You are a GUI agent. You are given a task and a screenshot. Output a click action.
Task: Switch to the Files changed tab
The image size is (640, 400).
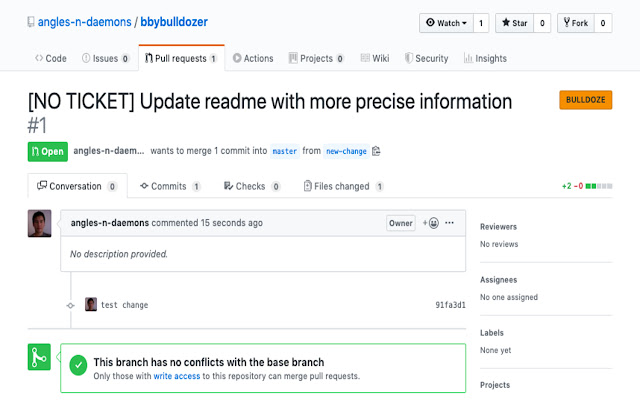tap(344, 186)
